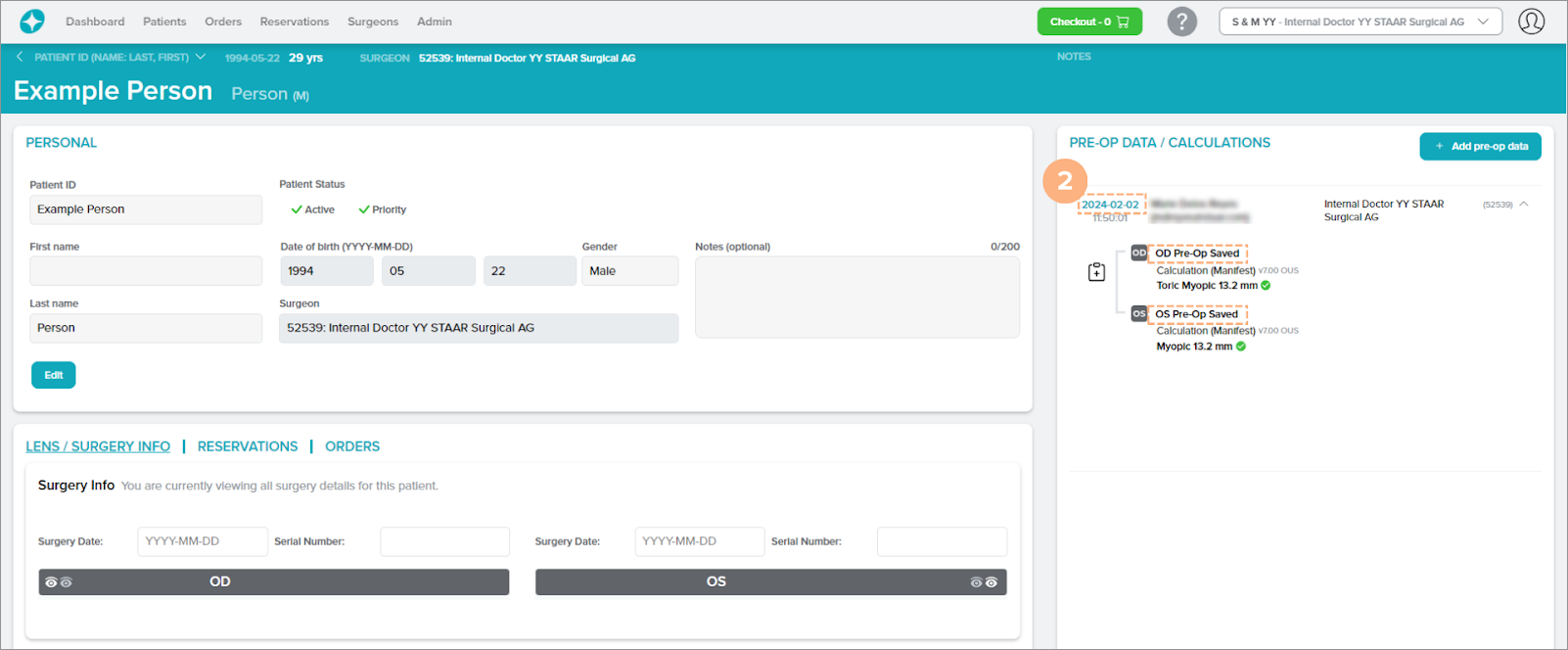Expand the Patient ID header dropdown
This screenshot has height=650, width=1568.
(x=201, y=57)
